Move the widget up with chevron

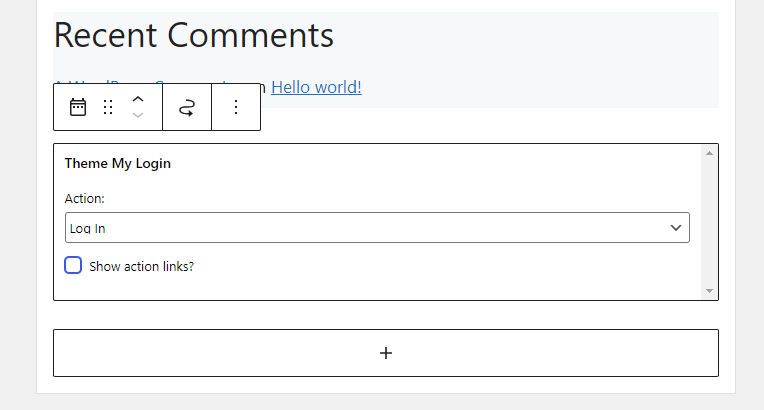pyautogui.click(x=138, y=99)
